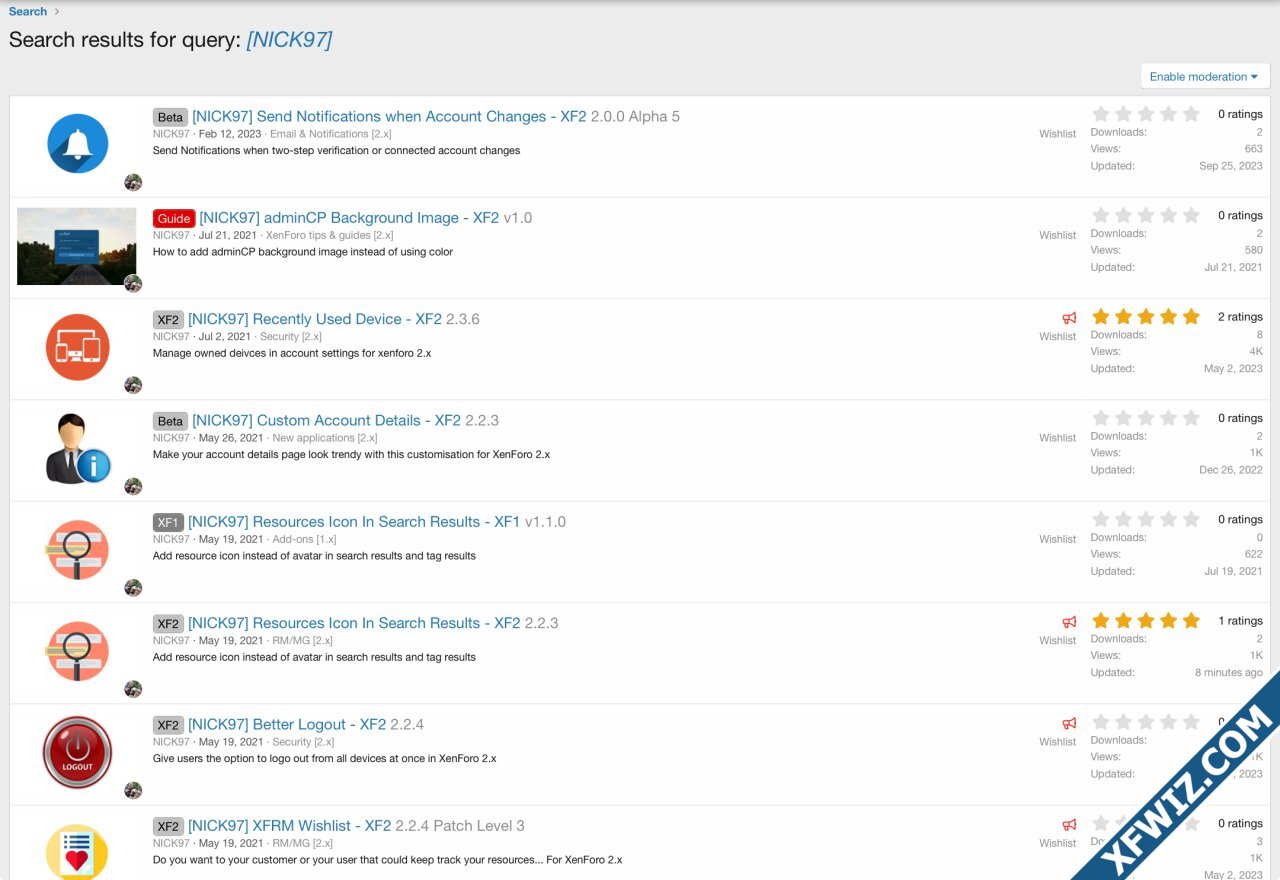
Task: Click the XF1 prefix label
Action: 168,522
